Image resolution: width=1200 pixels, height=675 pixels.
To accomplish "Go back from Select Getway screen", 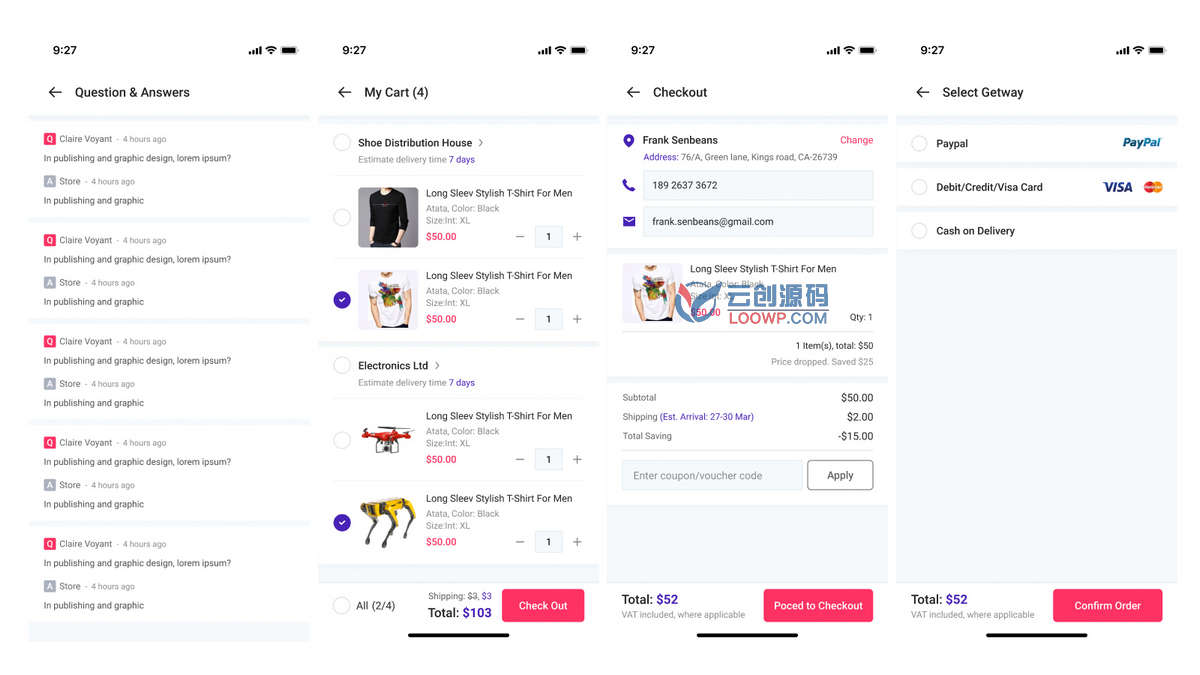I will pyautogui.click(x=922, y=92).
